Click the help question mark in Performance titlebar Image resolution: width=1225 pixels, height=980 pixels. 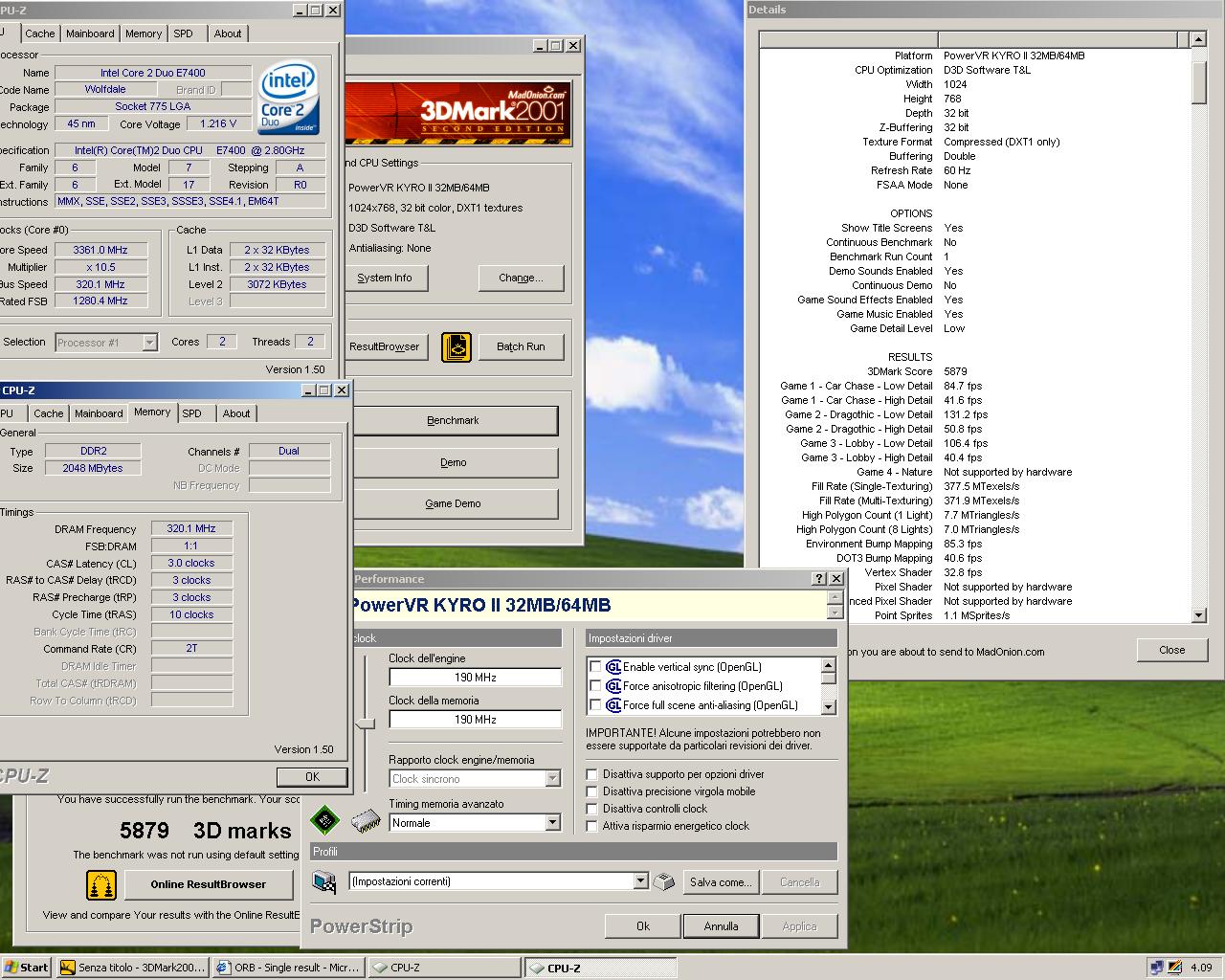click(x=819, y=579)
